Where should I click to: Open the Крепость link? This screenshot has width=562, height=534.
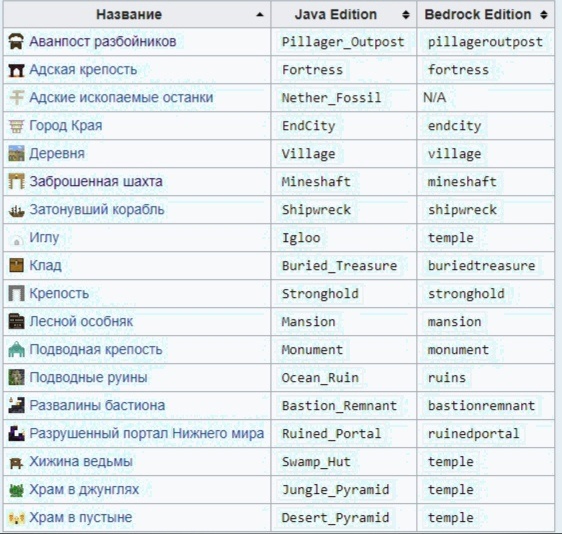pyautogui.click(x=59, y=294)
